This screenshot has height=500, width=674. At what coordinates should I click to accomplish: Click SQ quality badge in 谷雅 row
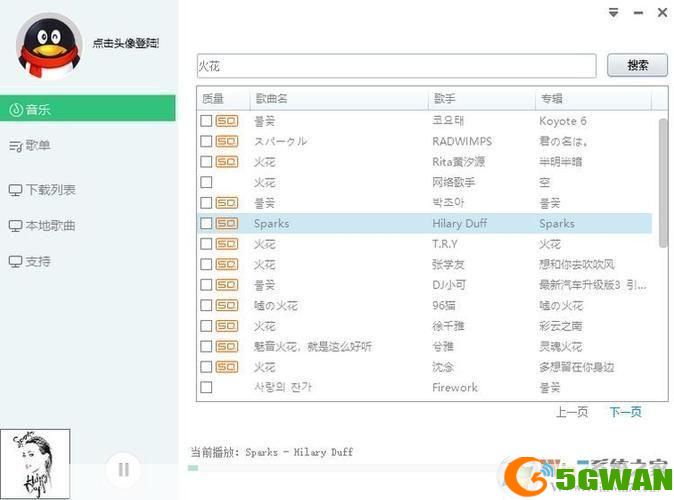227,346
